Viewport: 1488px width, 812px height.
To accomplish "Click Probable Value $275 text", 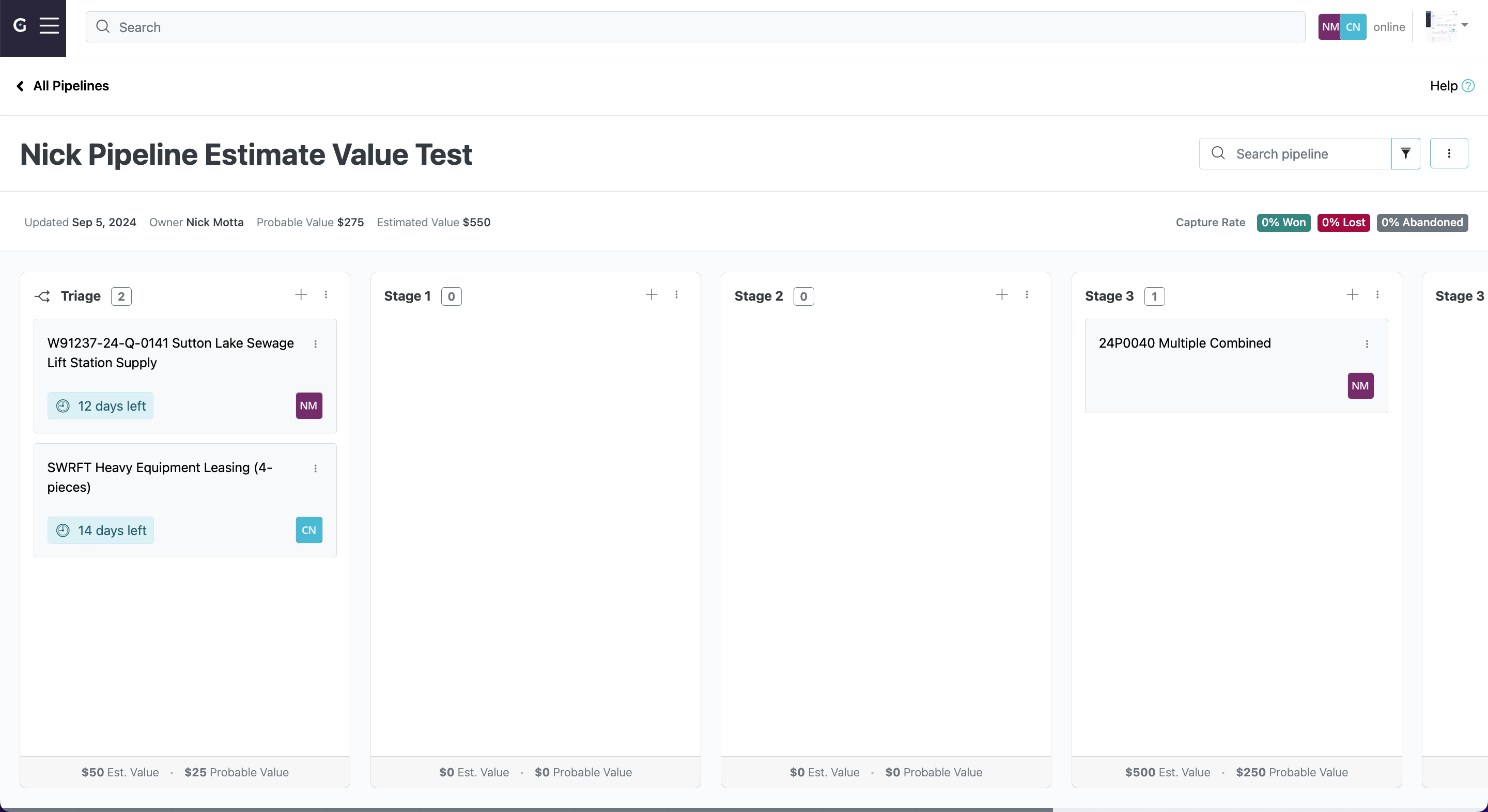I will point(310,222).
